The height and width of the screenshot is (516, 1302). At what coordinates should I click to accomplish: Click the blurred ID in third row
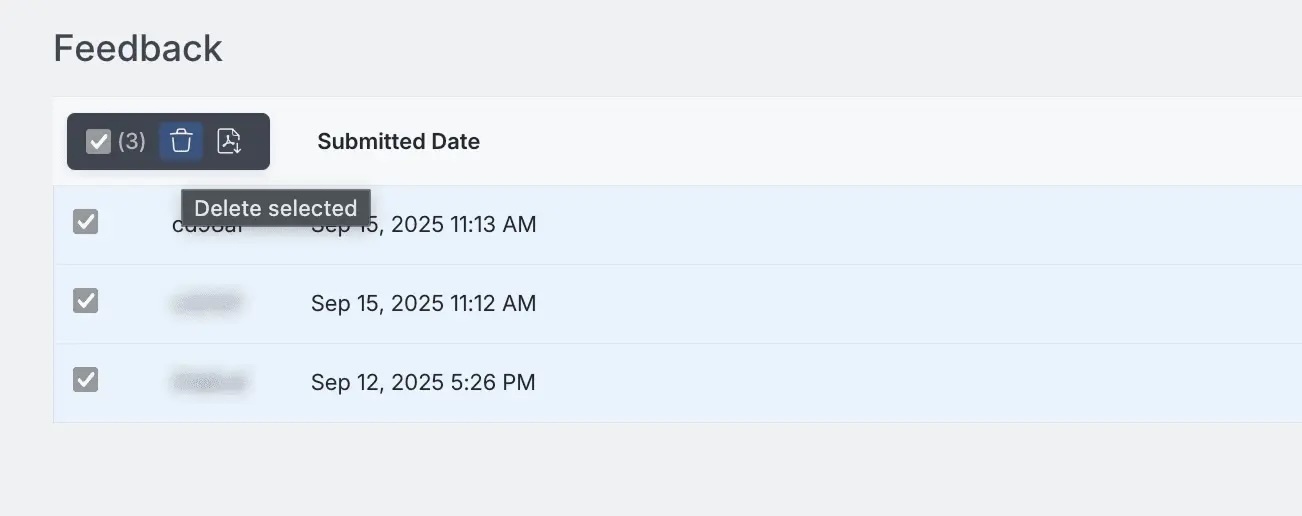pyautogui.click(x=208, y=381)
